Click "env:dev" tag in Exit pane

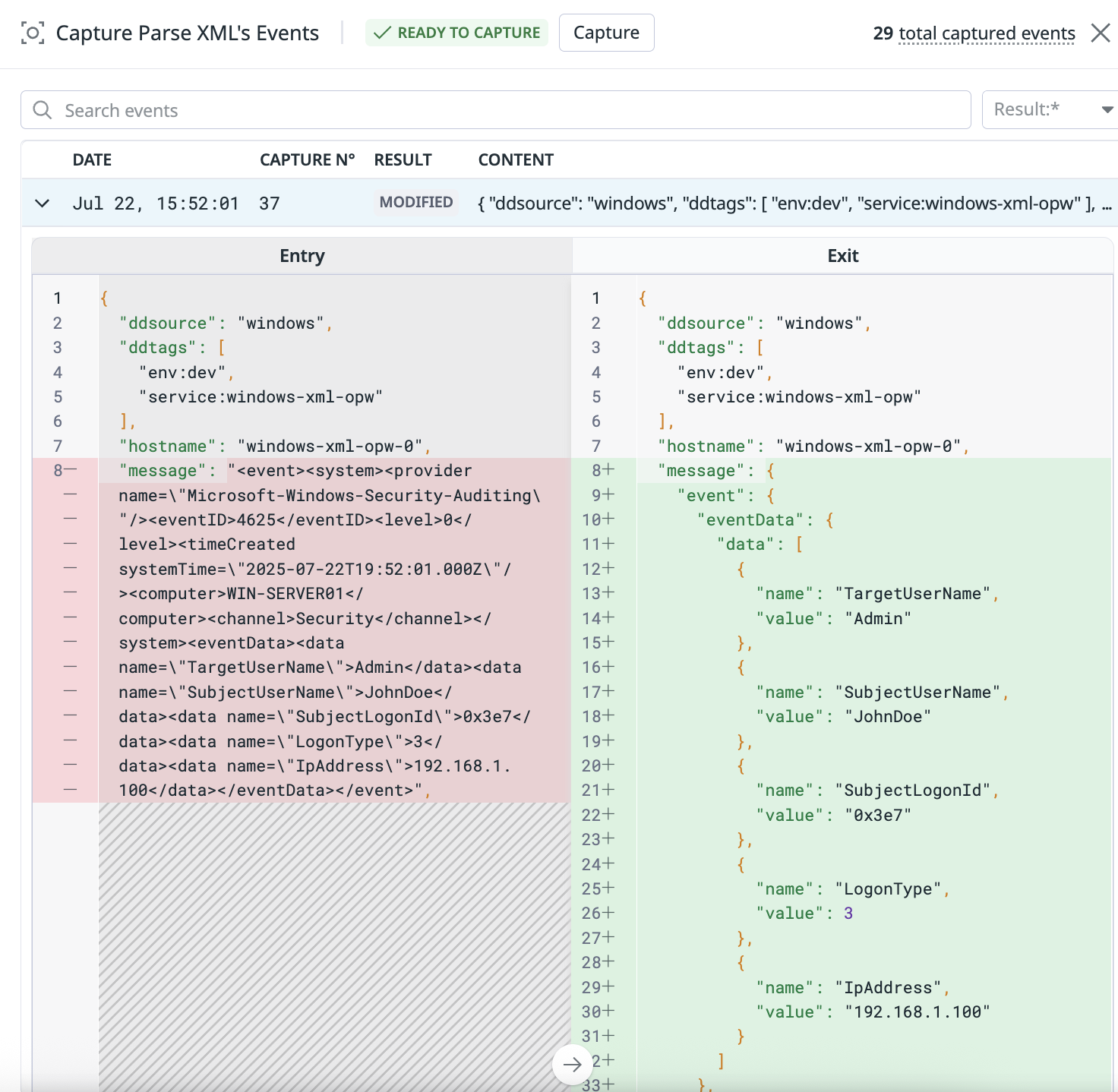(x=720, y=373)
